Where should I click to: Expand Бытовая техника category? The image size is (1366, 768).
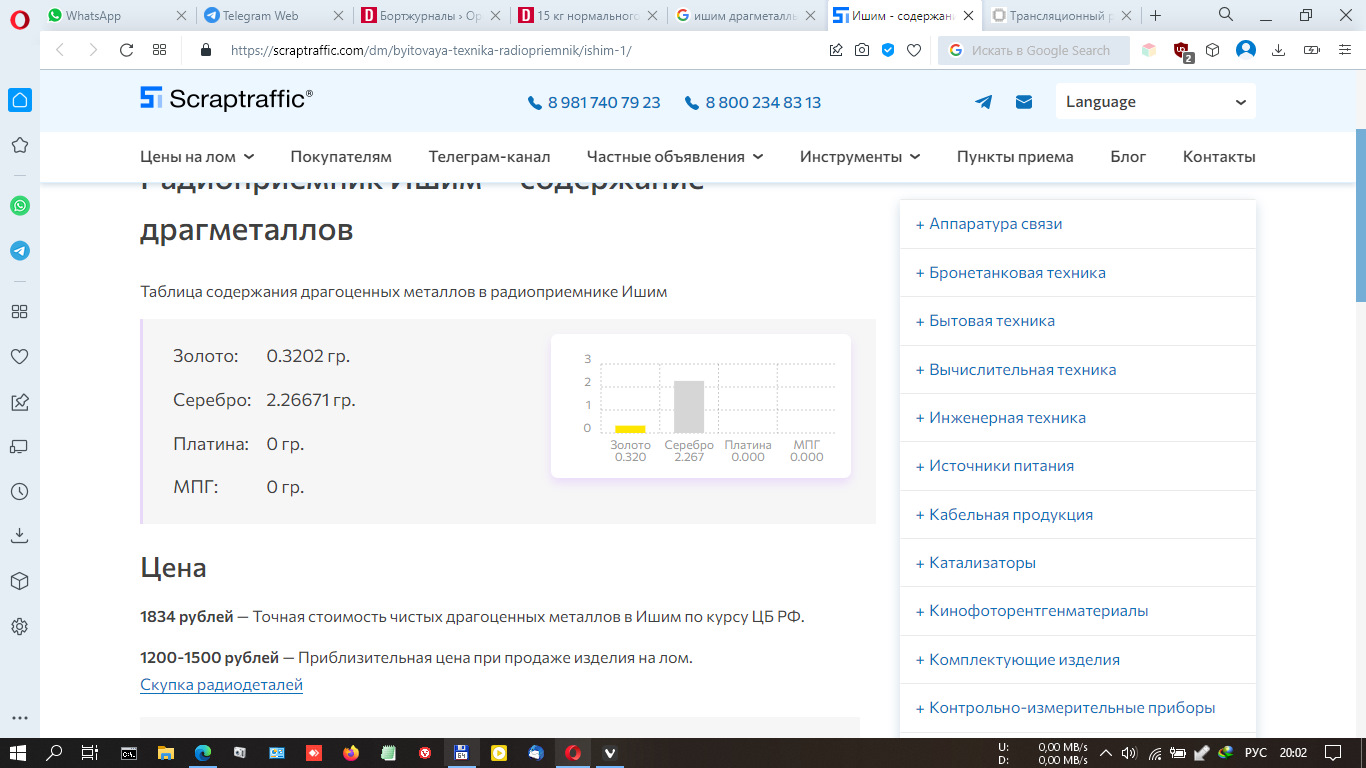pos(1077,321)
